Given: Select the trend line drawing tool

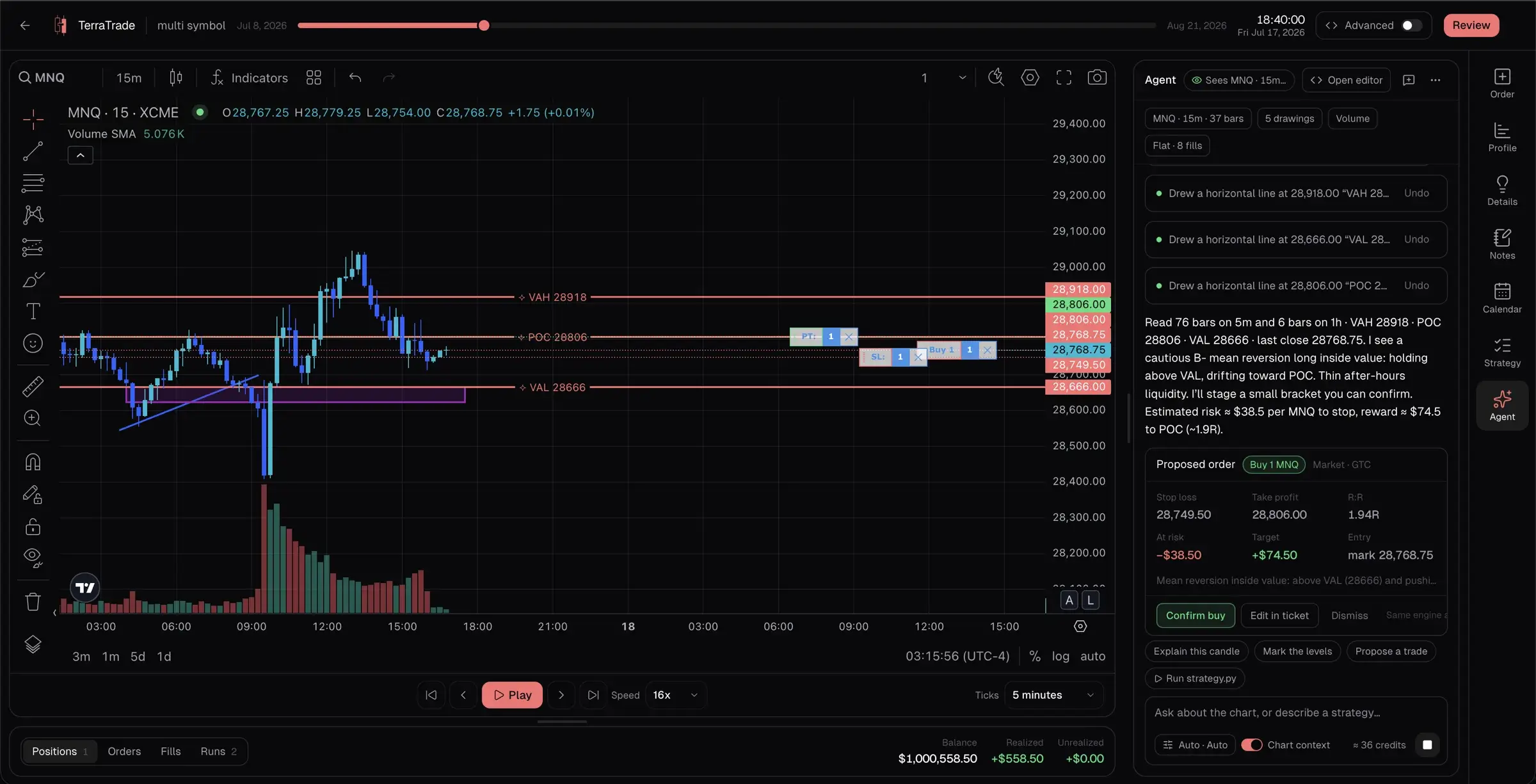Looking at the screenshot, I should point(33,152).
